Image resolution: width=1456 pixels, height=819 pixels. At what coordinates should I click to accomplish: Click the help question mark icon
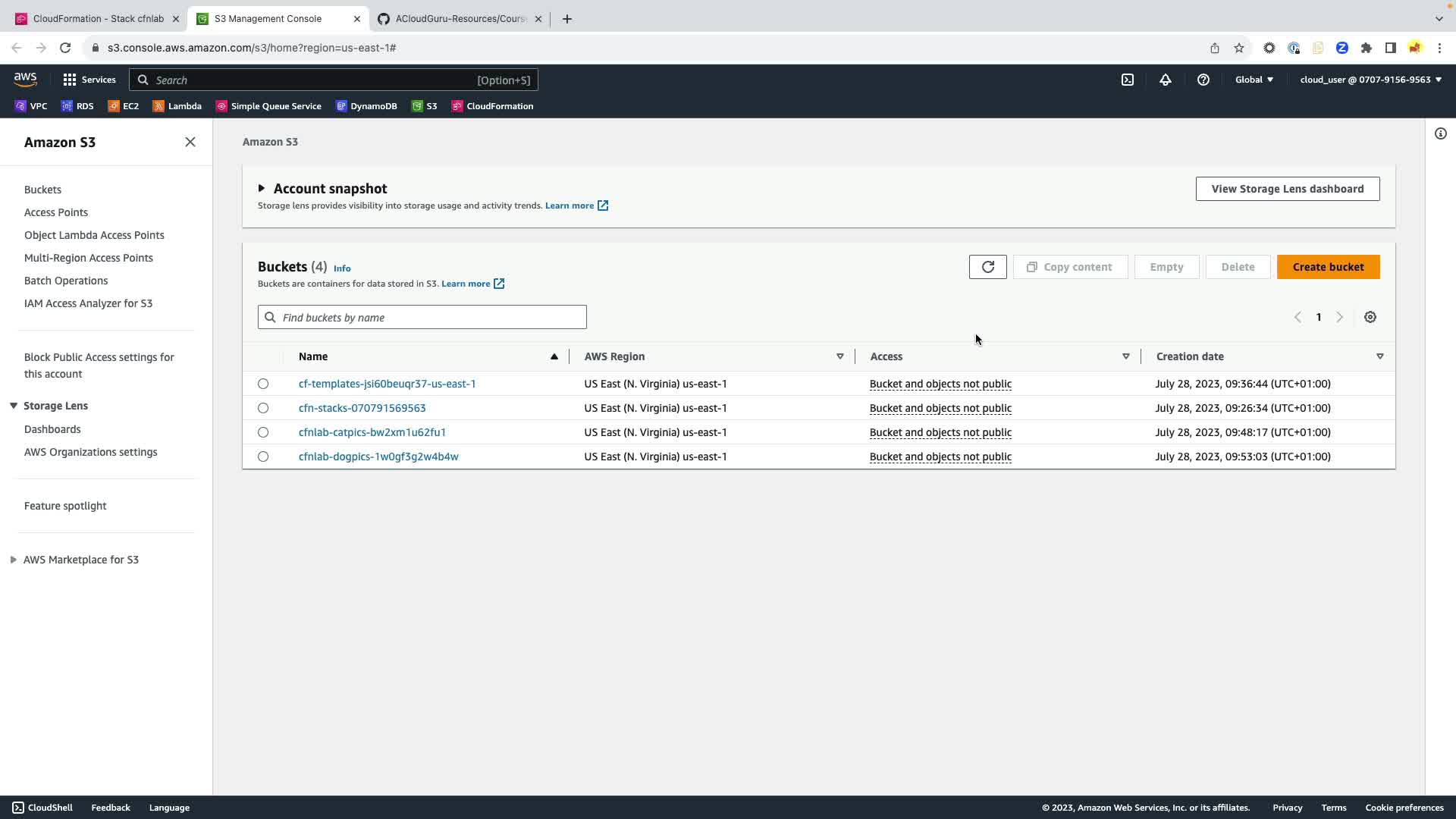click(x=1203, y=80)
